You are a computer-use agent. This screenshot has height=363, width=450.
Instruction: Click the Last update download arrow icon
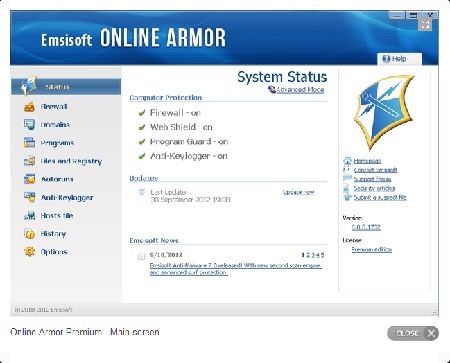(142, 192)
